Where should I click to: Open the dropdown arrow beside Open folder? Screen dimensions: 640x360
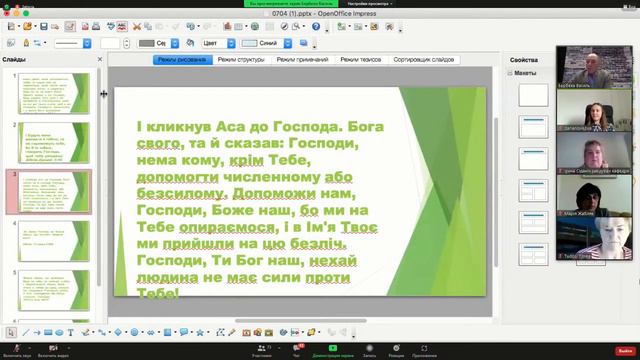pyautogui.click(x=35, y=27)
